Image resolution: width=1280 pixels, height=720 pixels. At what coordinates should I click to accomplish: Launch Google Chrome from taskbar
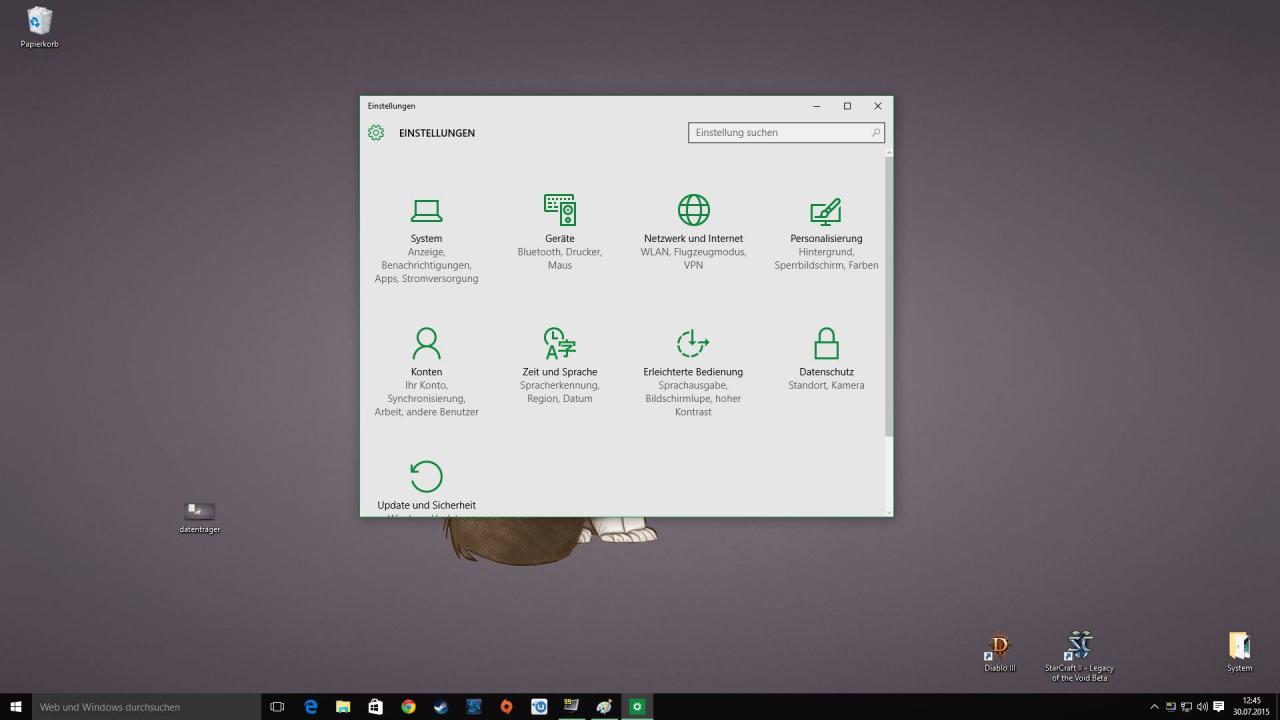click(x=408, y=707)
